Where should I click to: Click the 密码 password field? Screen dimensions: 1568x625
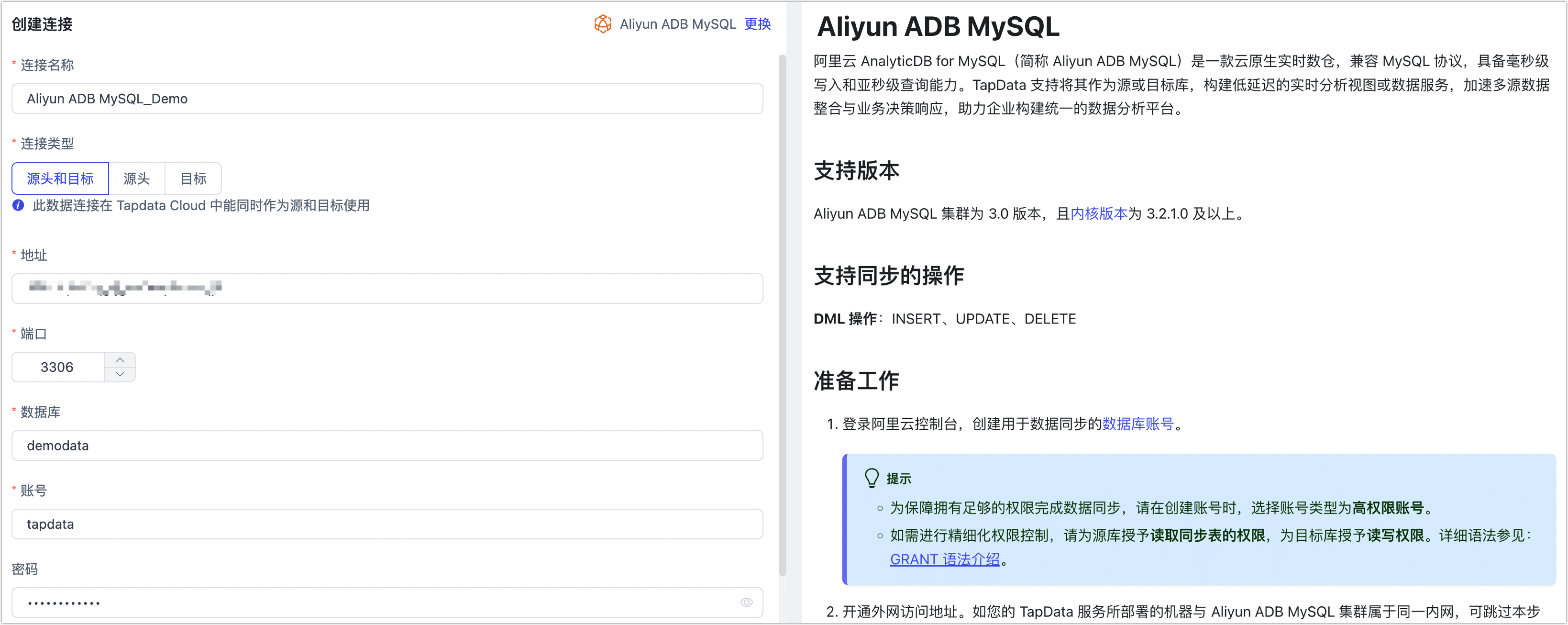(x=365, y=603)
